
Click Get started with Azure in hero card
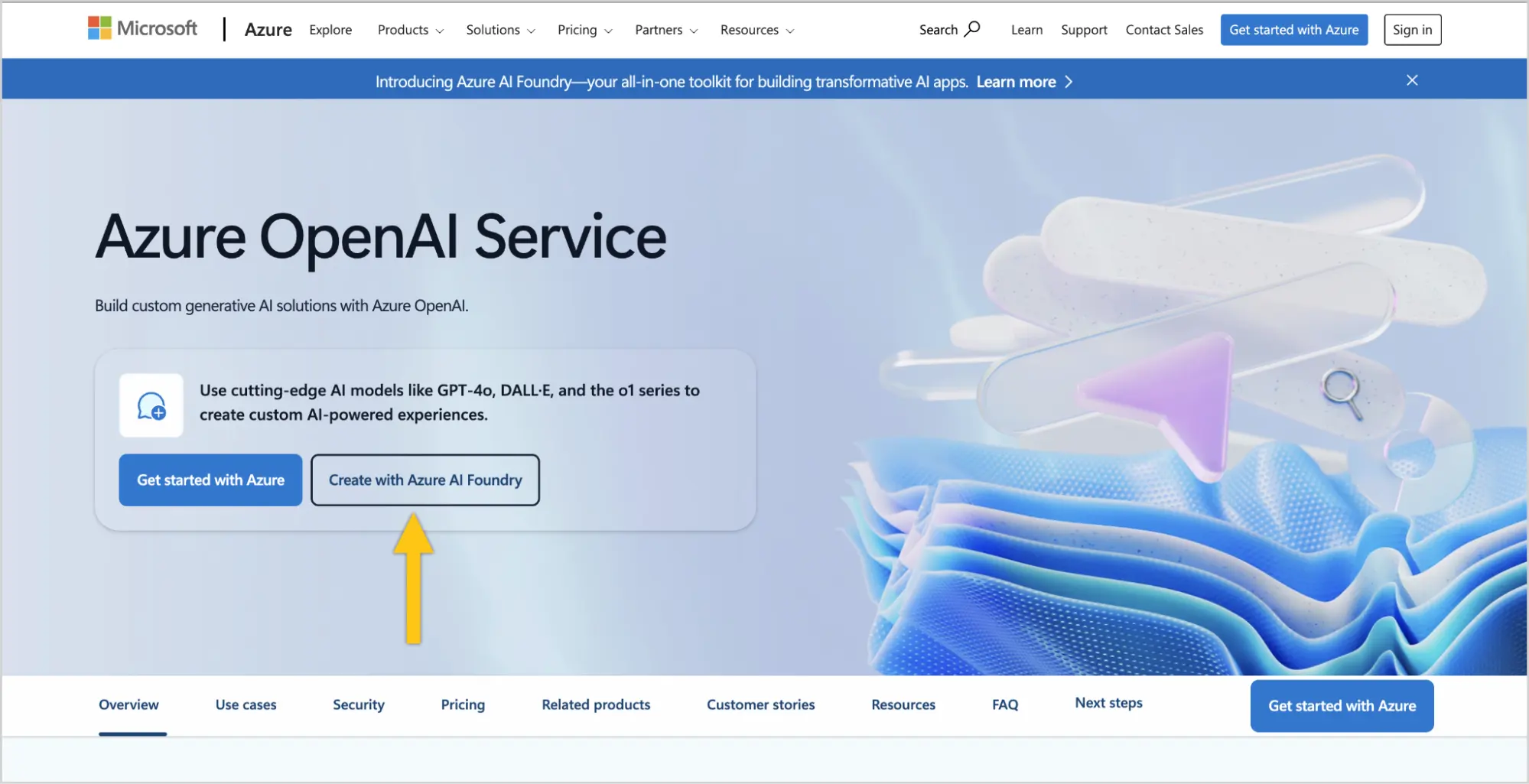tap(210, 480)
